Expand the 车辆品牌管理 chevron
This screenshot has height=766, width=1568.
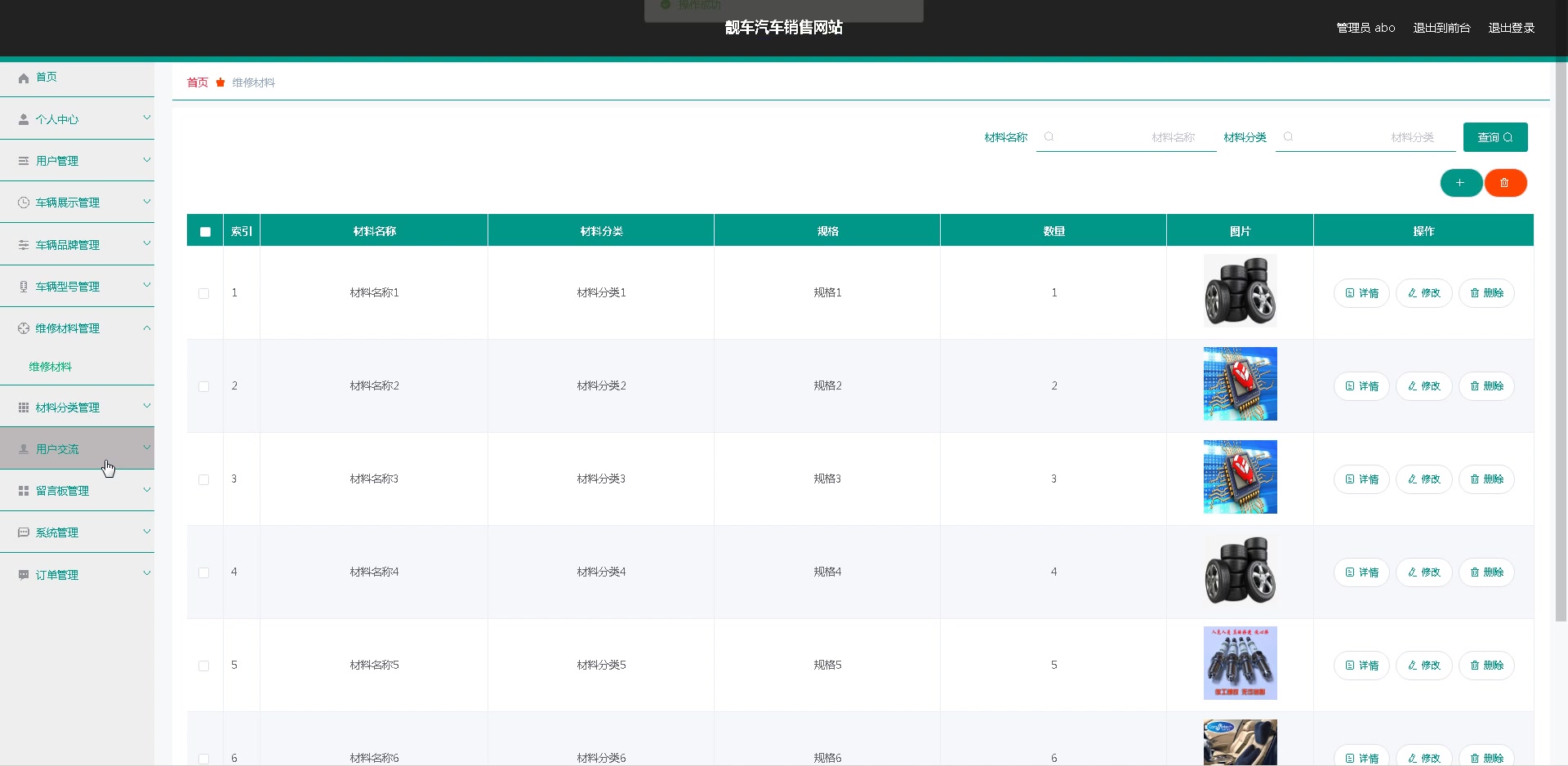147,243
